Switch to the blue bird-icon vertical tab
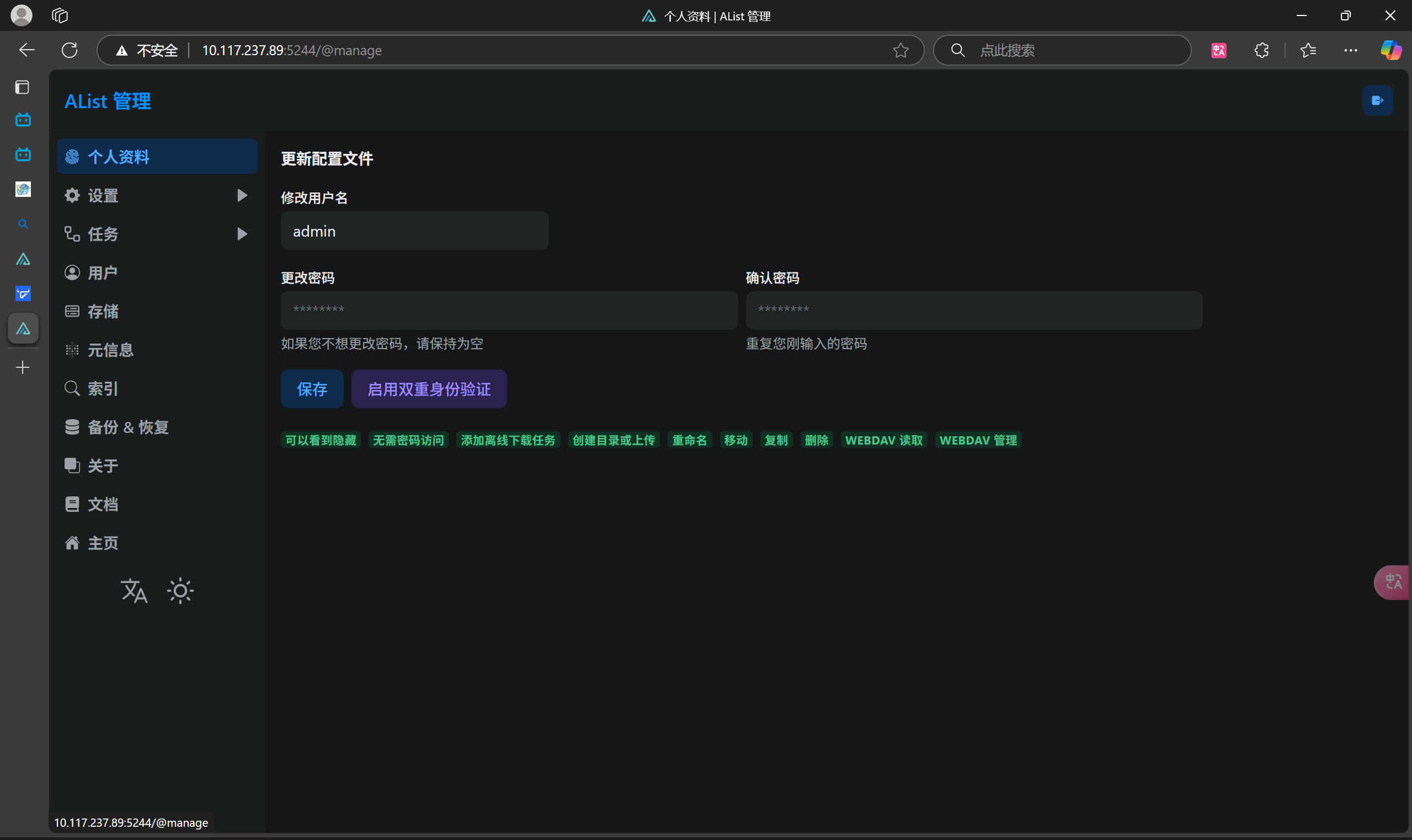 (23, 294)
